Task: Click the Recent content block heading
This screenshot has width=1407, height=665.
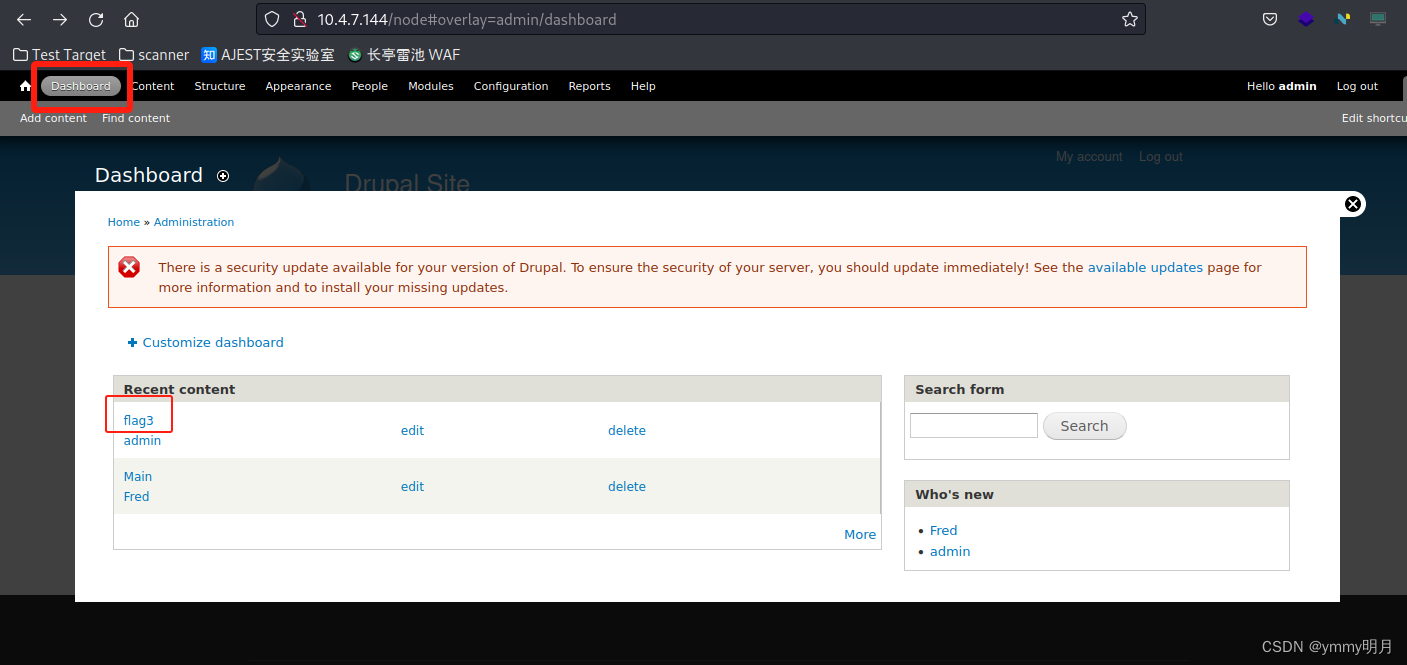Action: coord(180,389)
